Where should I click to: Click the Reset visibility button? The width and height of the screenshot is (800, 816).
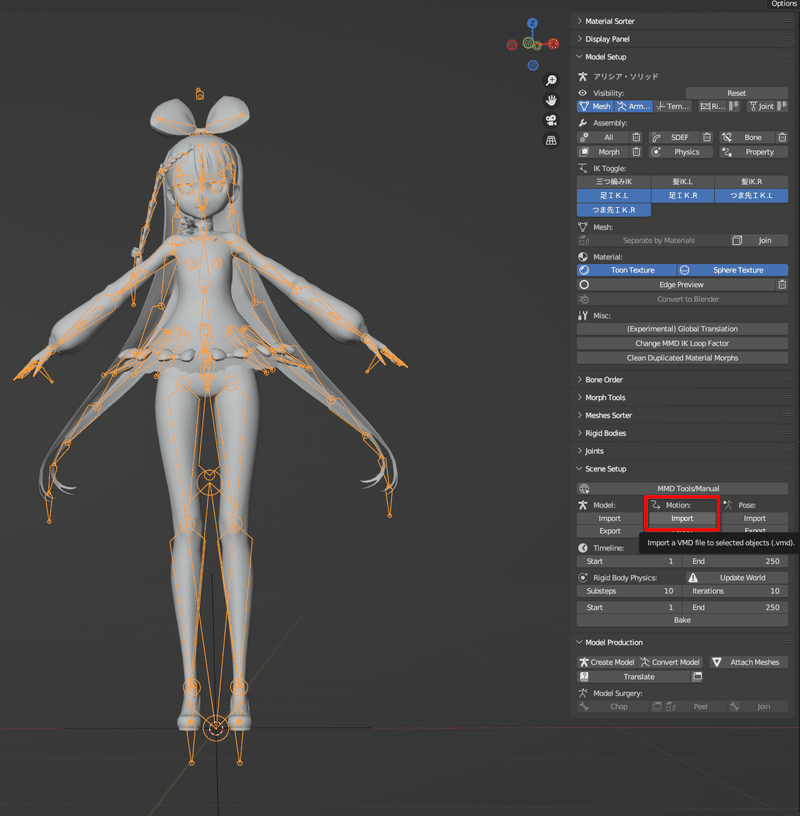click(738, 91)
